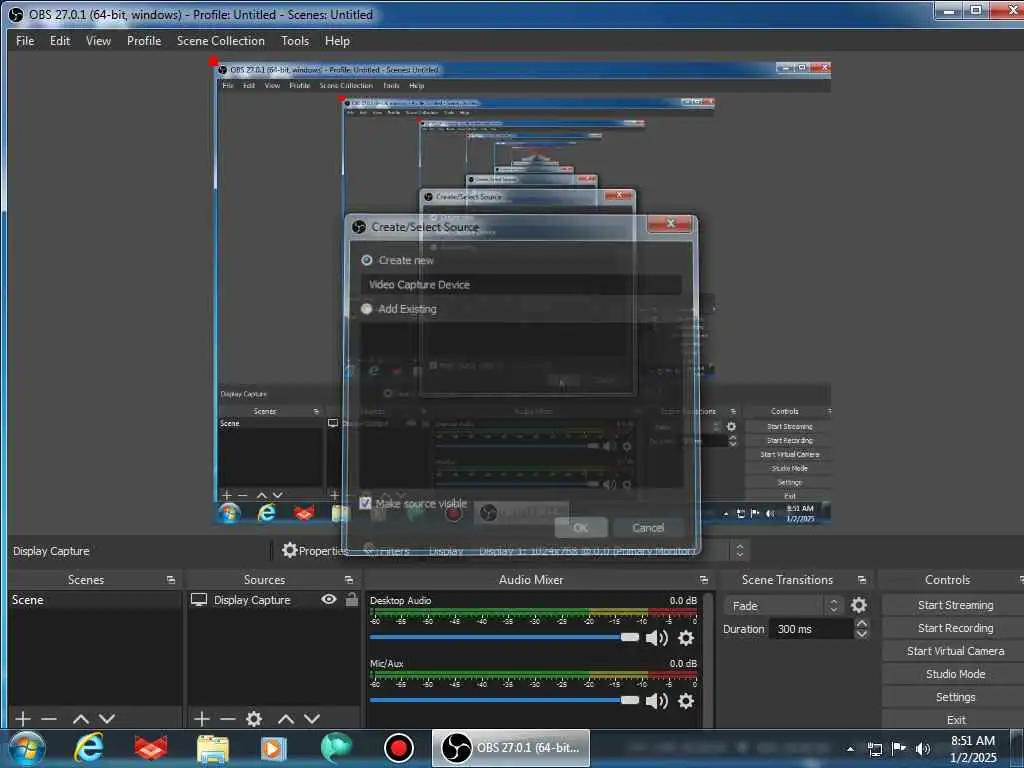Click the Duration 300 ms field
This screenshot has height=768, width=1024.
pos(812,629)
